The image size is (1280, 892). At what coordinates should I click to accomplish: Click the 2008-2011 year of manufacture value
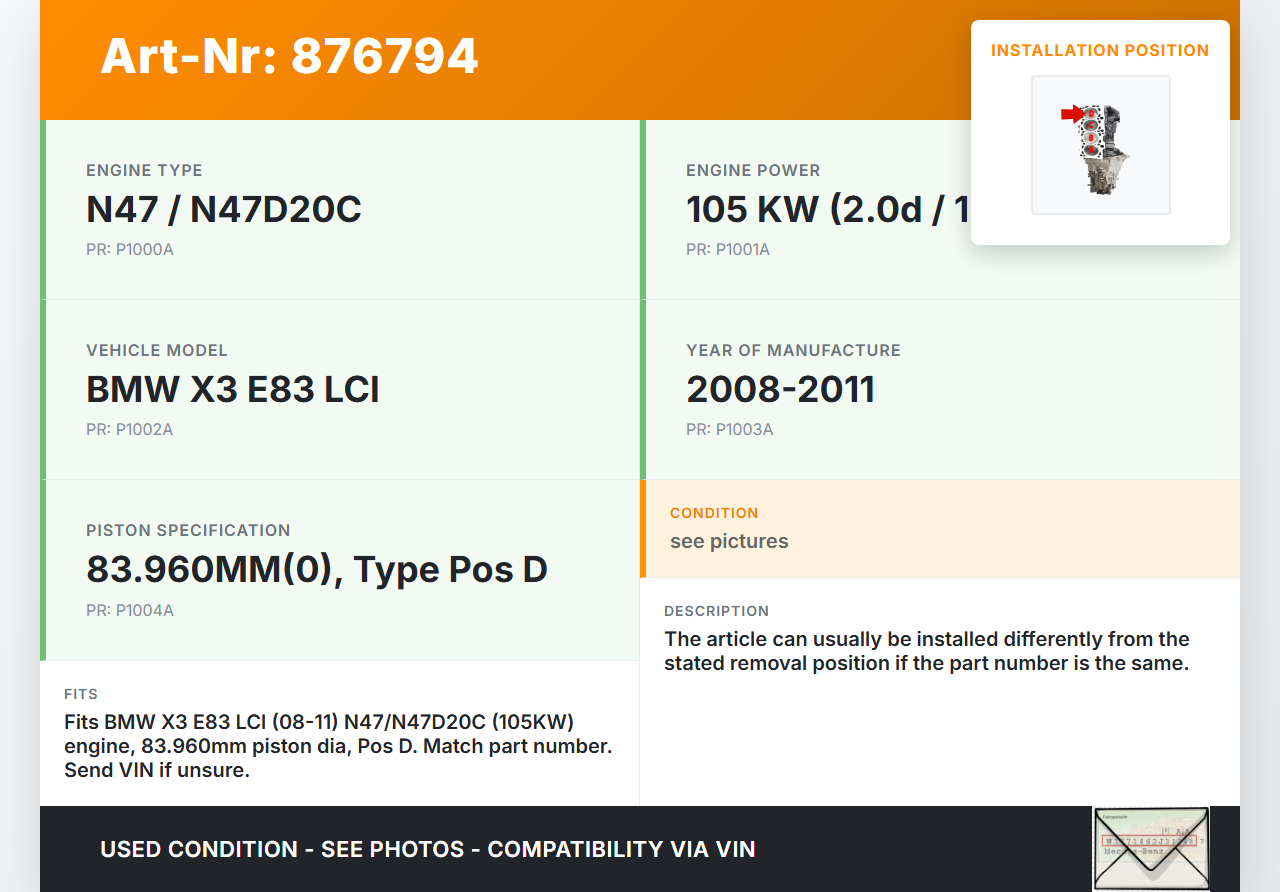(780, 390)
